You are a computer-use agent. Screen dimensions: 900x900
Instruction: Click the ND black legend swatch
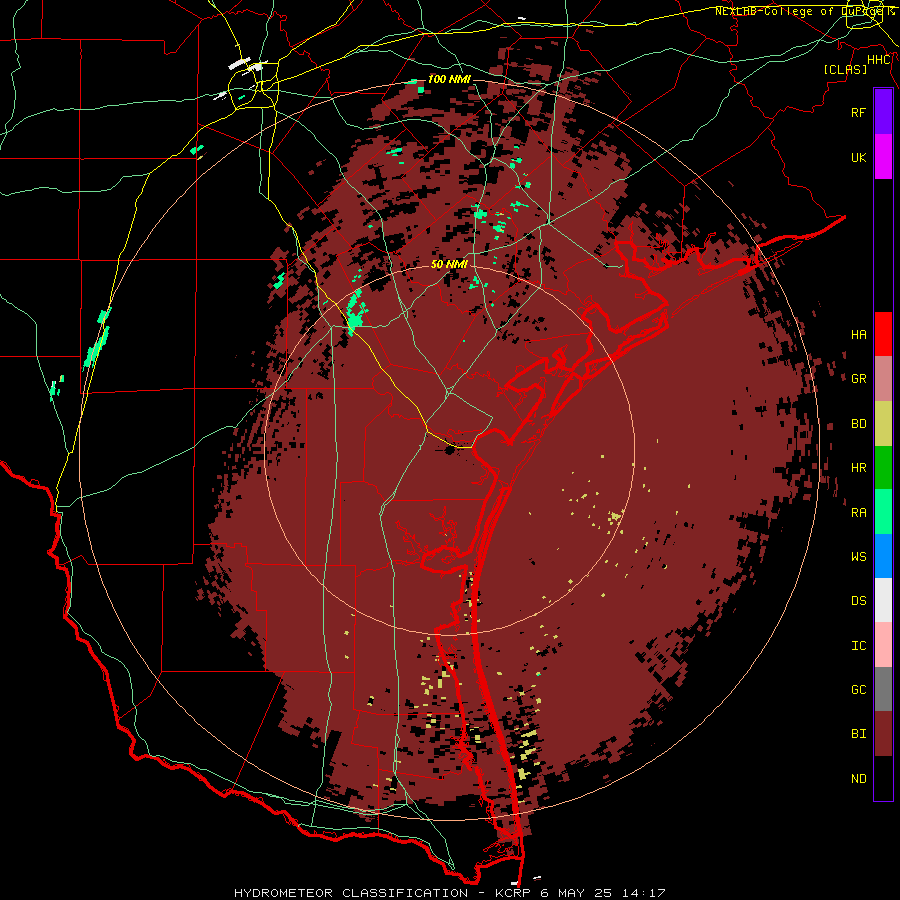(883, 778)
